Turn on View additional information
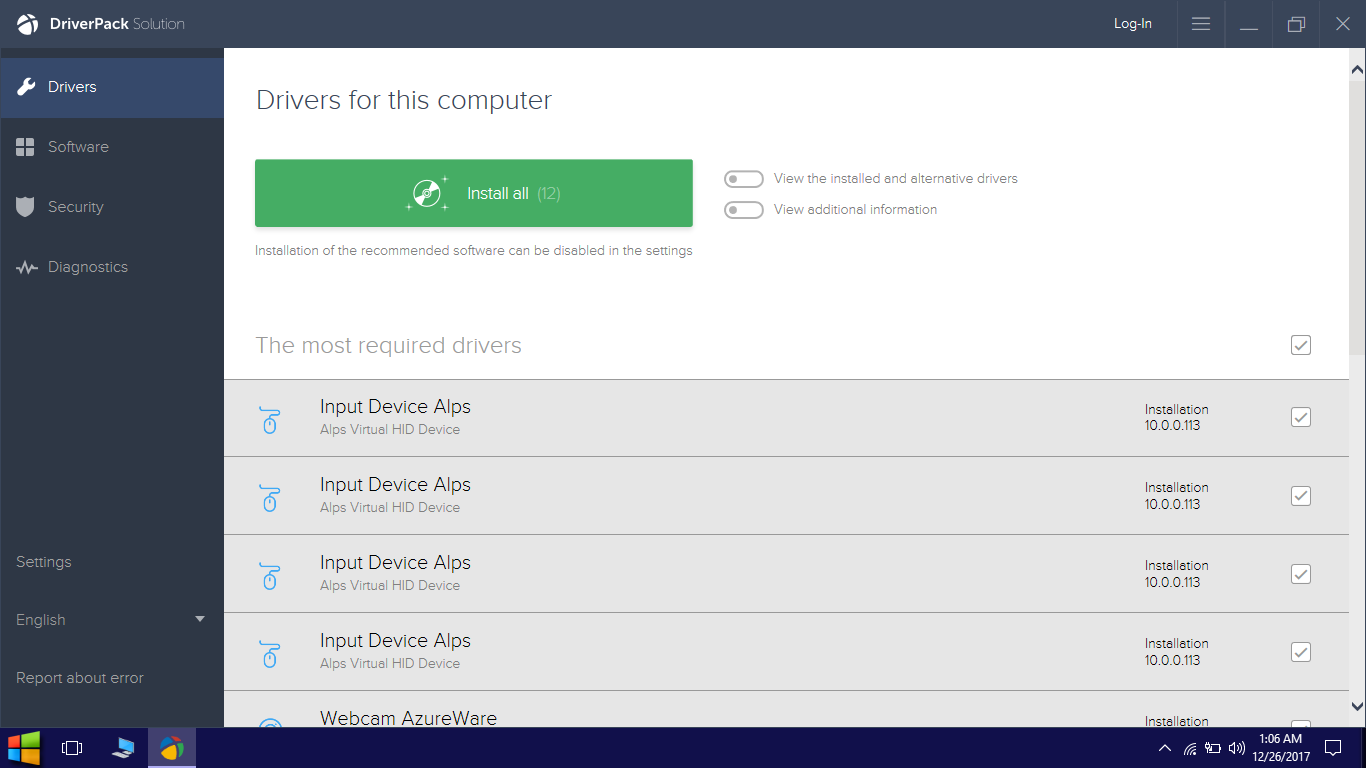 (x=744, y=210)
